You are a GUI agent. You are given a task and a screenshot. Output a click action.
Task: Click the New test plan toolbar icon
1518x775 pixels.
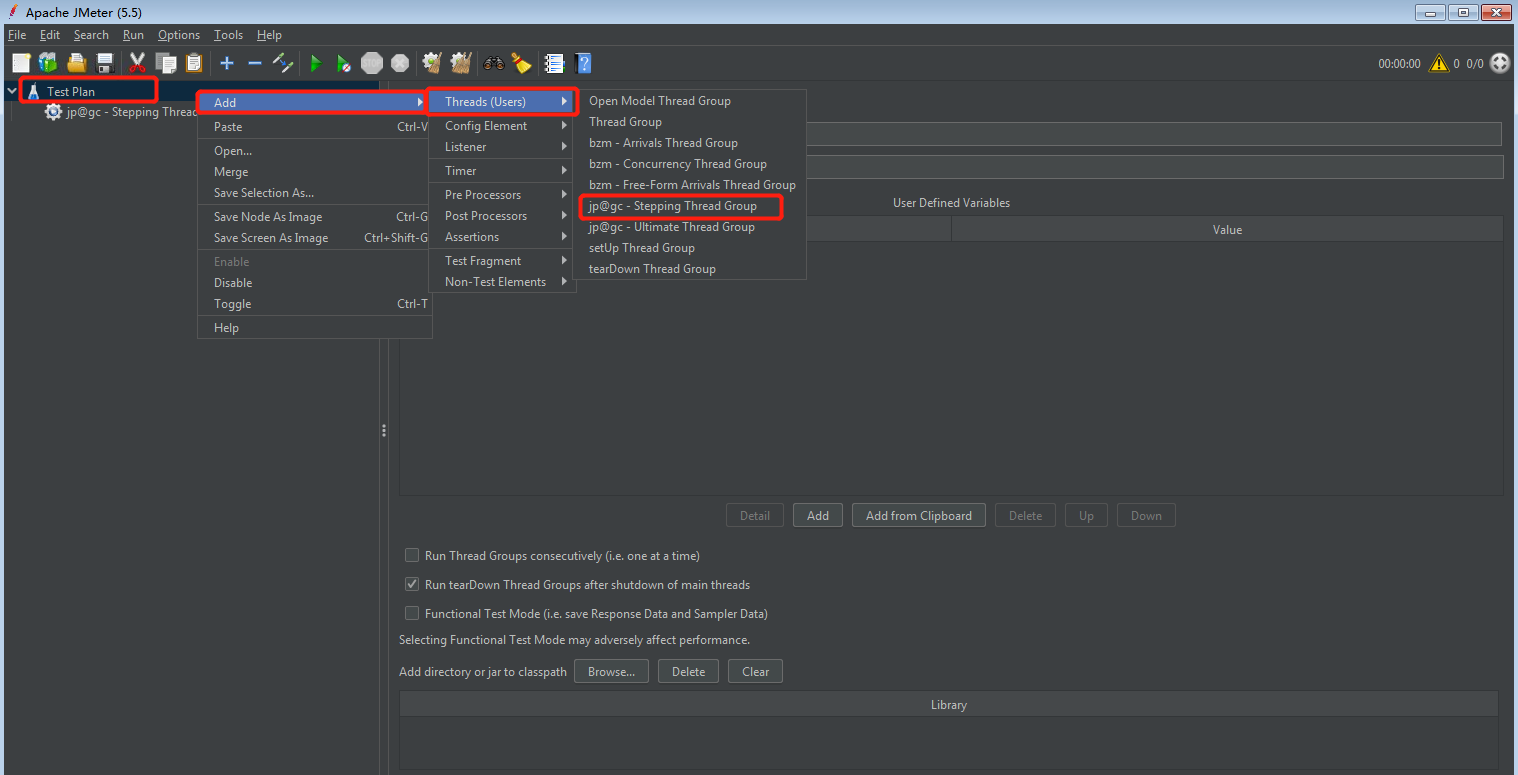click(21, 63)
